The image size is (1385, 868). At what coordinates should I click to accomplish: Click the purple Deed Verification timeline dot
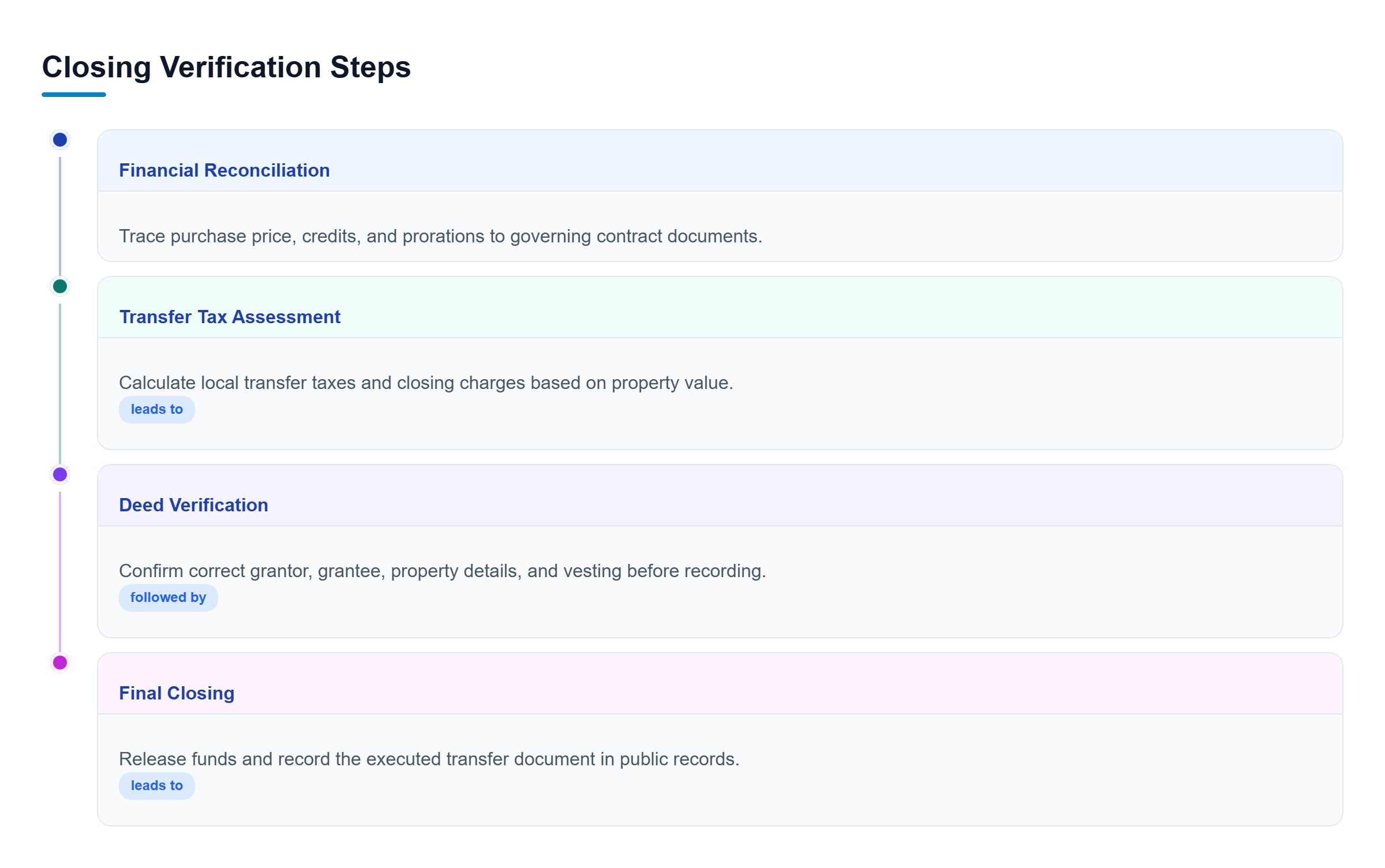[x=60, y=474]
